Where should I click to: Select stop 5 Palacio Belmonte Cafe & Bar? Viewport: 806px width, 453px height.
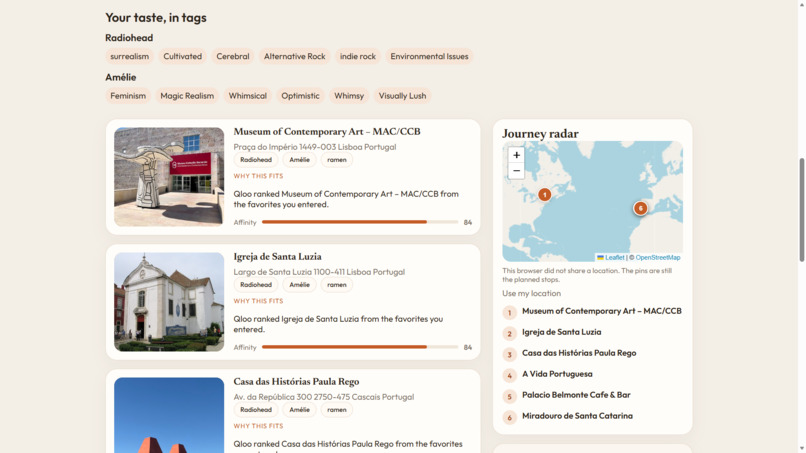(x=592, y=395)
